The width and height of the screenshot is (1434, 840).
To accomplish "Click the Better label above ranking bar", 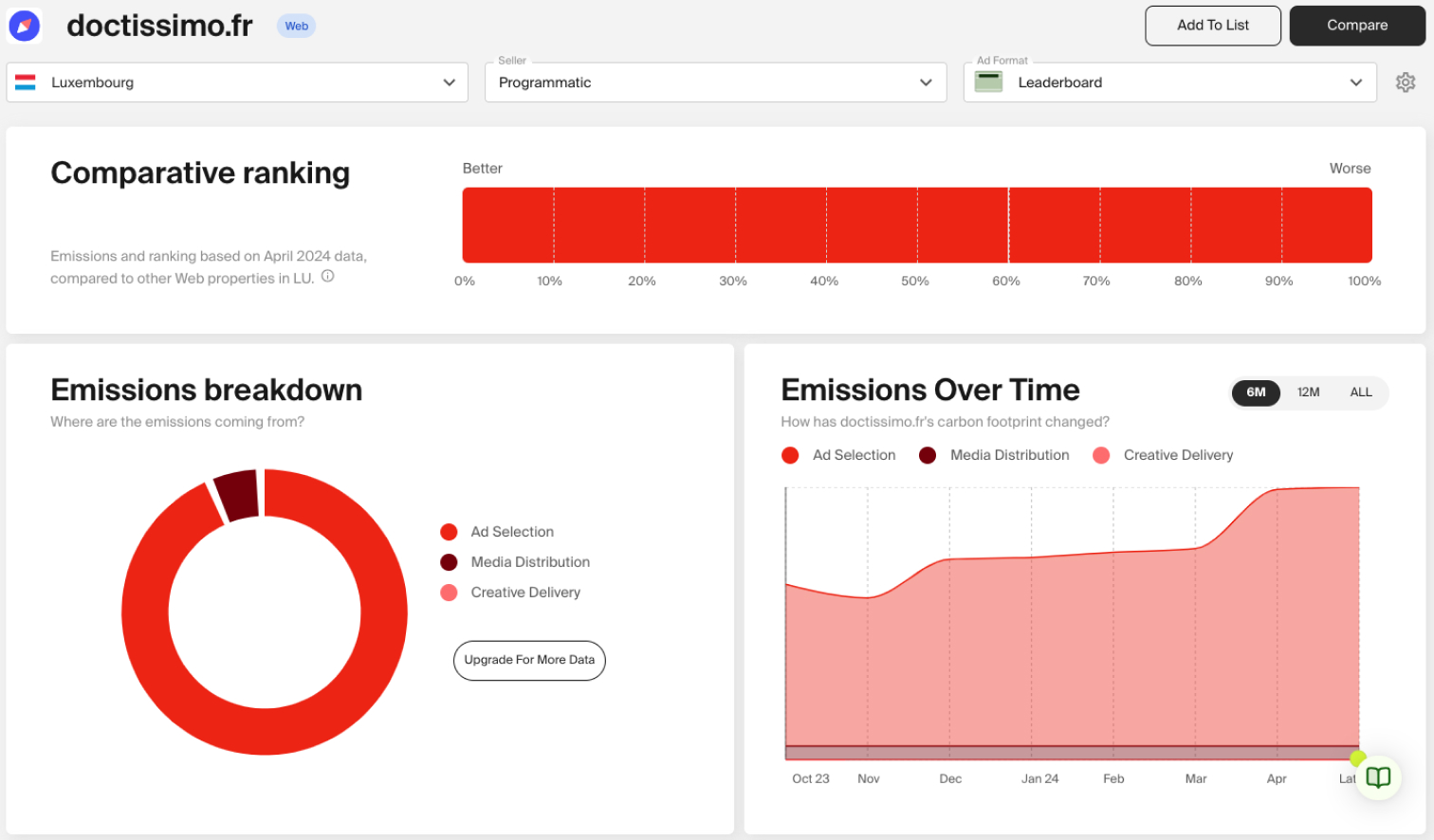I will point(483,168).
